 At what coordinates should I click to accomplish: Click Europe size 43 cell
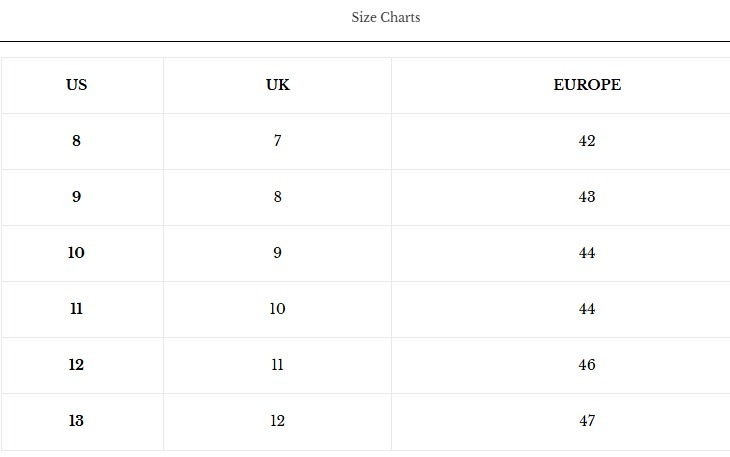(587, 197)
